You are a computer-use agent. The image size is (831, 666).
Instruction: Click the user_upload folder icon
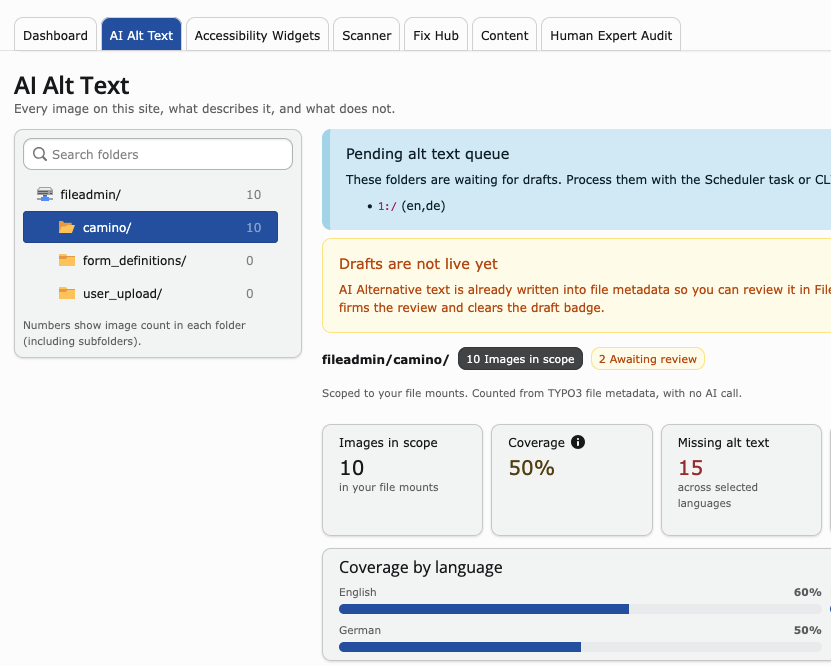pyautogui.click(x=67, y=293)
